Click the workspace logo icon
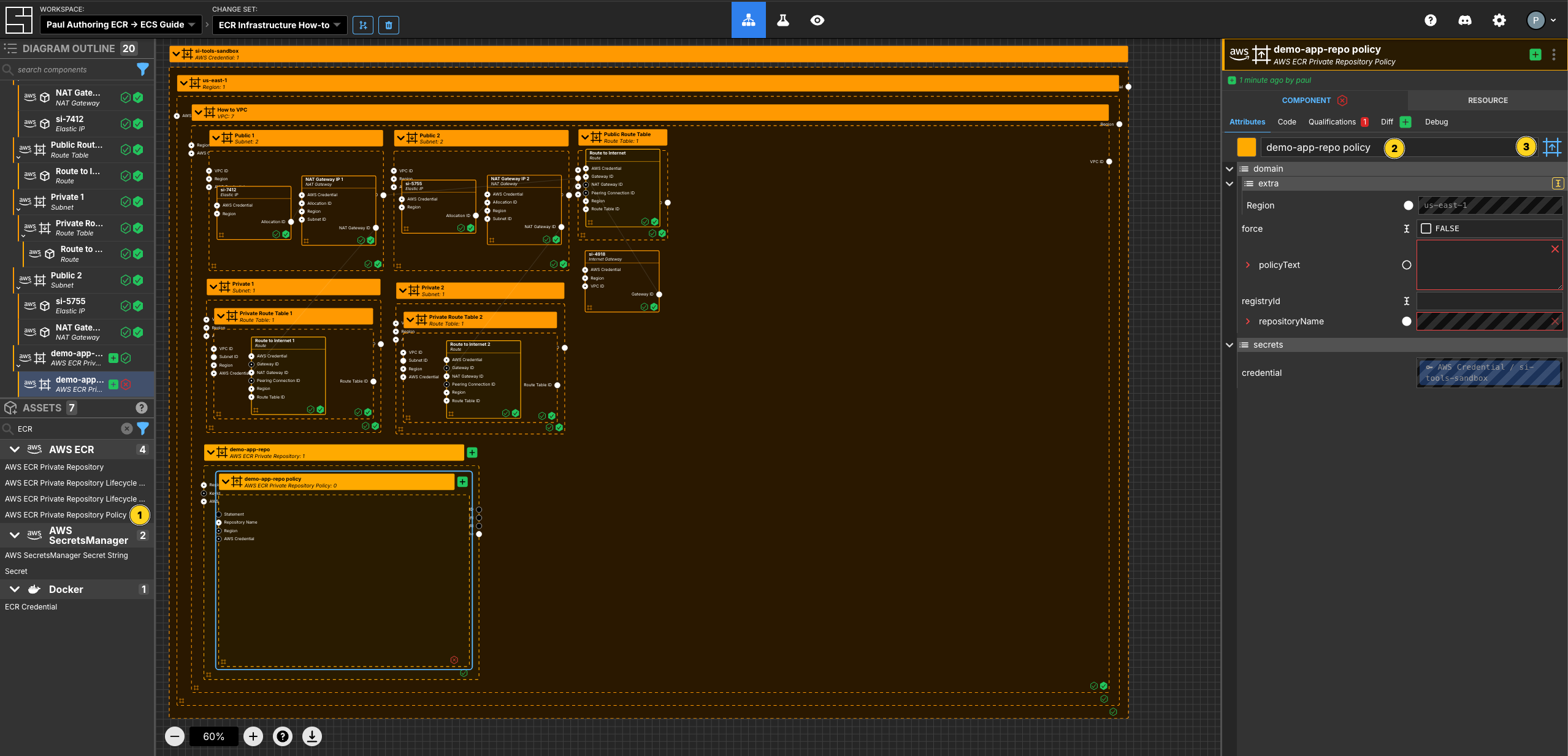The height and width of the screenshot is (756, 1568). click(x=19, y=20)
